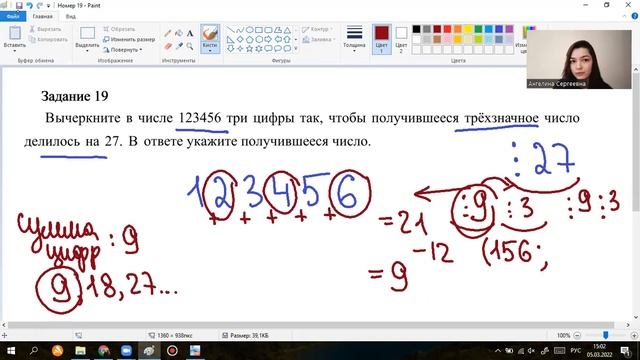Open the Толщина line thickness dropdown
Screen dimensions: 640x360
point(354,39)
